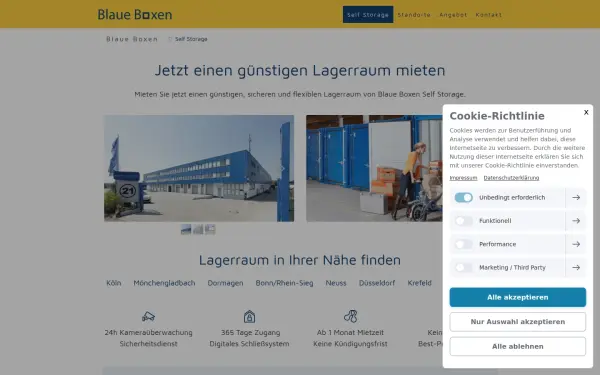The image size is (600, 375).
Task: Toggle the Unbedingt erforderlich switch
Action: click(463, 197)
